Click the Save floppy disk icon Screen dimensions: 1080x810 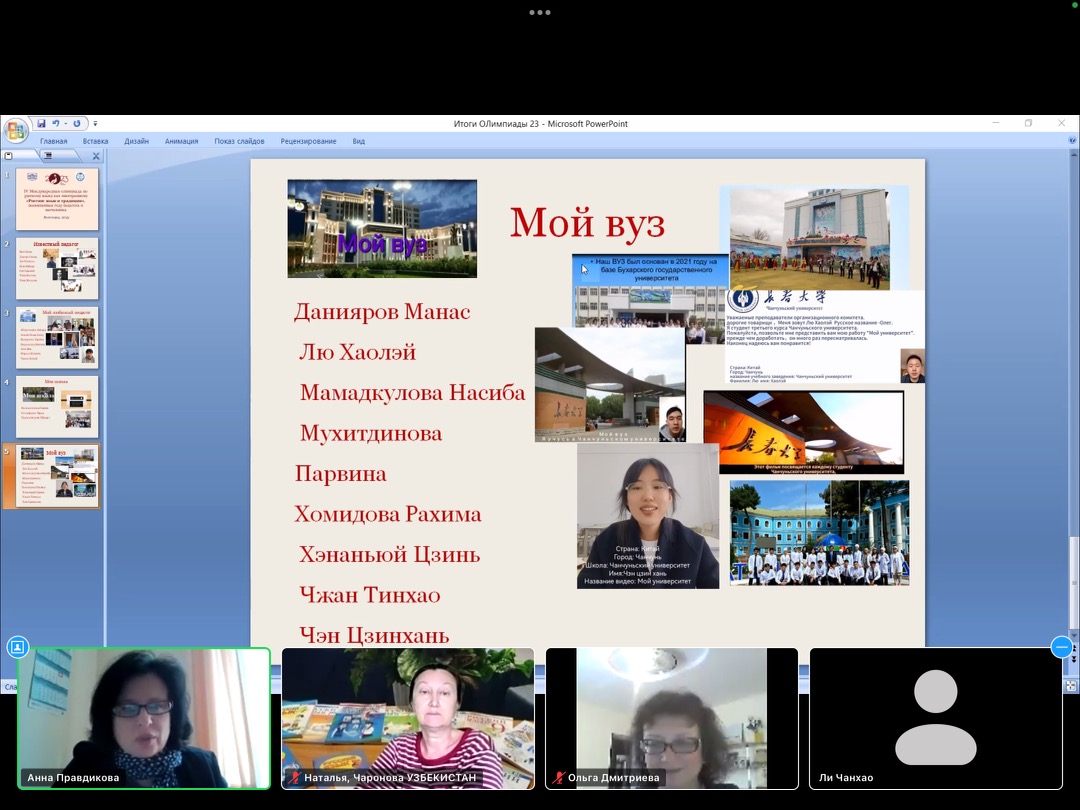42,124
